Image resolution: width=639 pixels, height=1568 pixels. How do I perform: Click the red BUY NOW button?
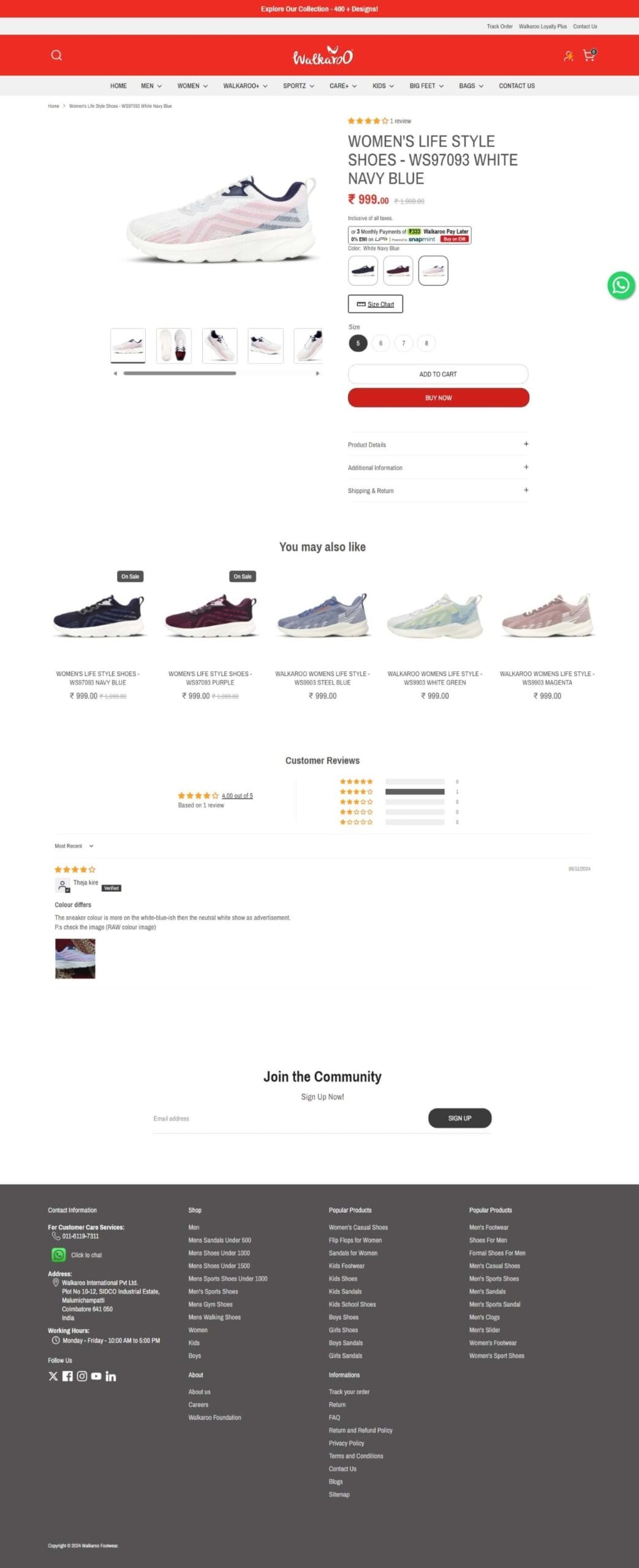click(x=438, y=398)
